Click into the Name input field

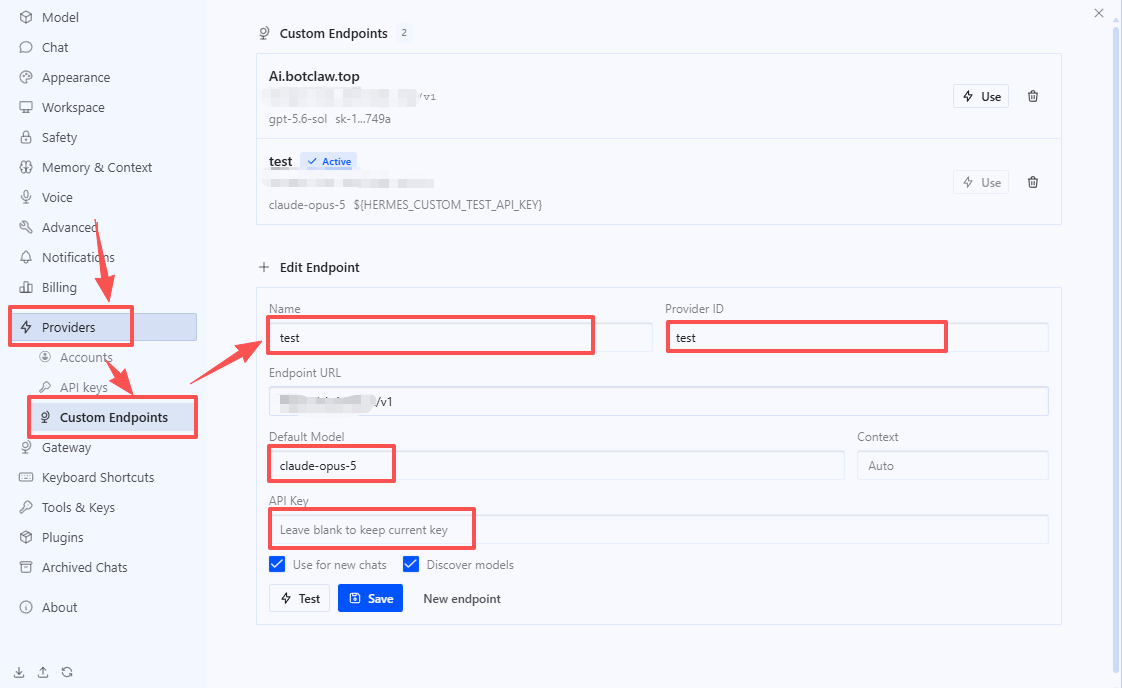pyautogui.click(x=461, y=337)
